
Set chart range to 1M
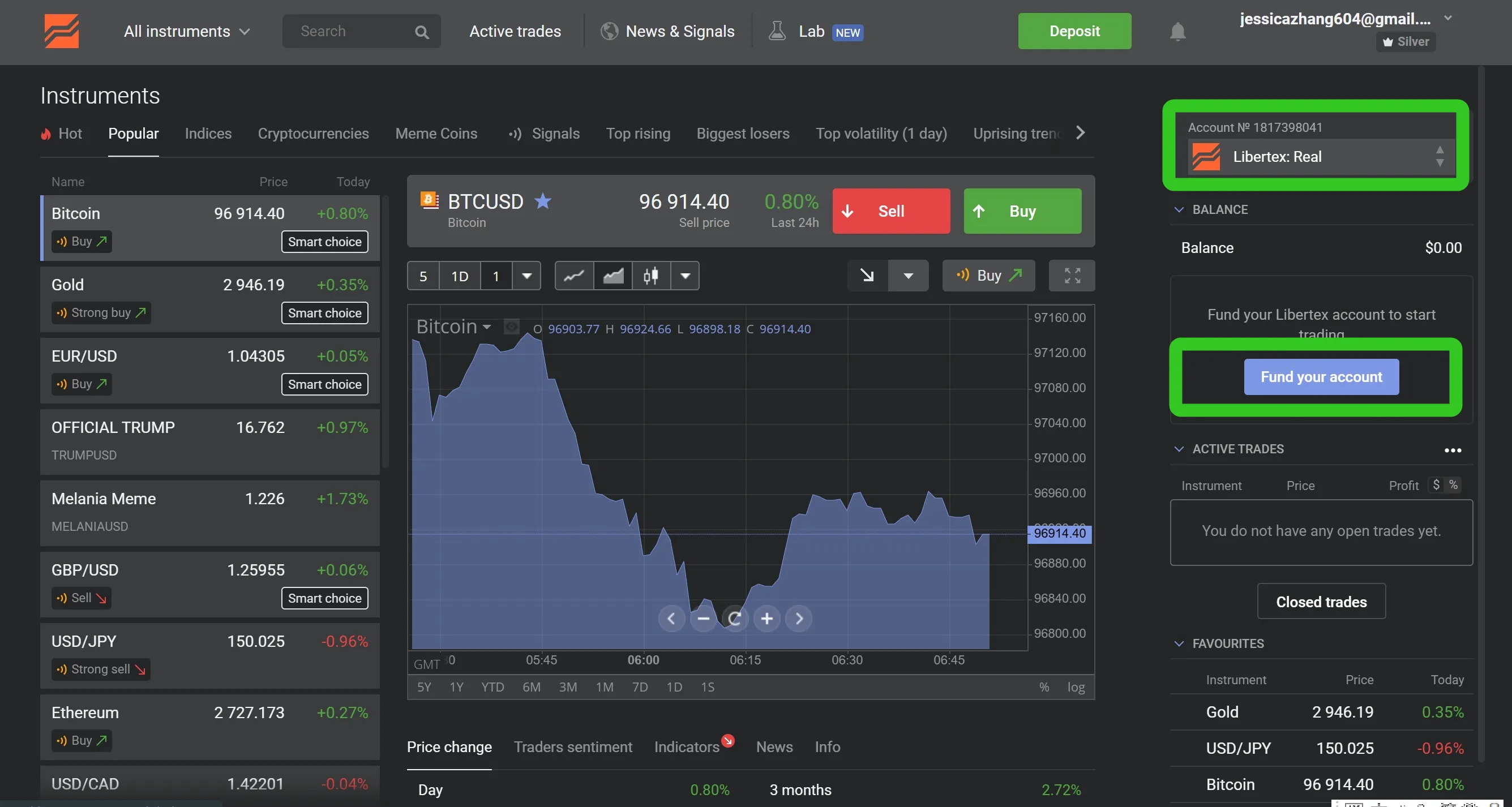coord(604,686)
